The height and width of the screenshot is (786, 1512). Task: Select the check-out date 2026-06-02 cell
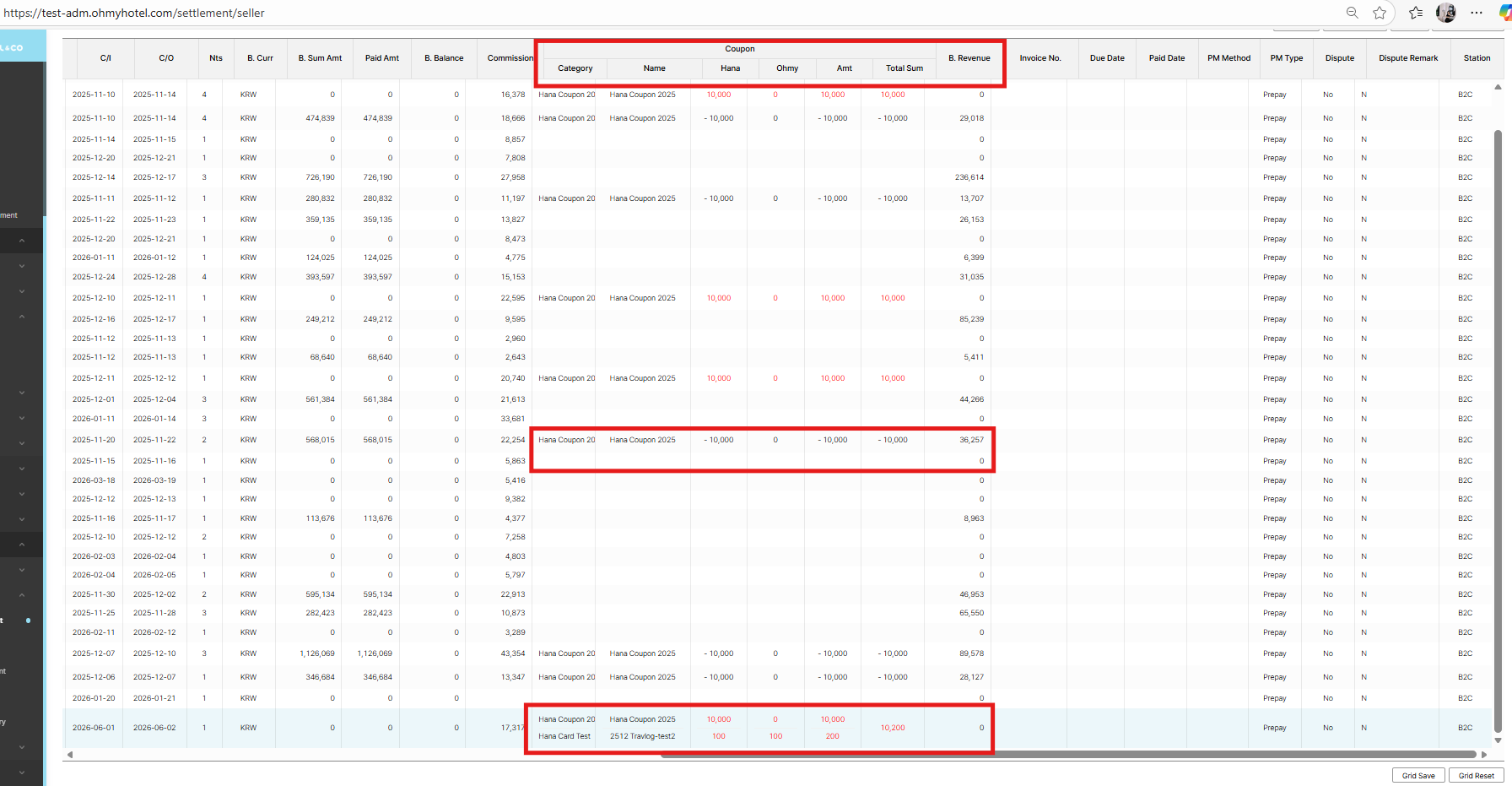[154, 728]
